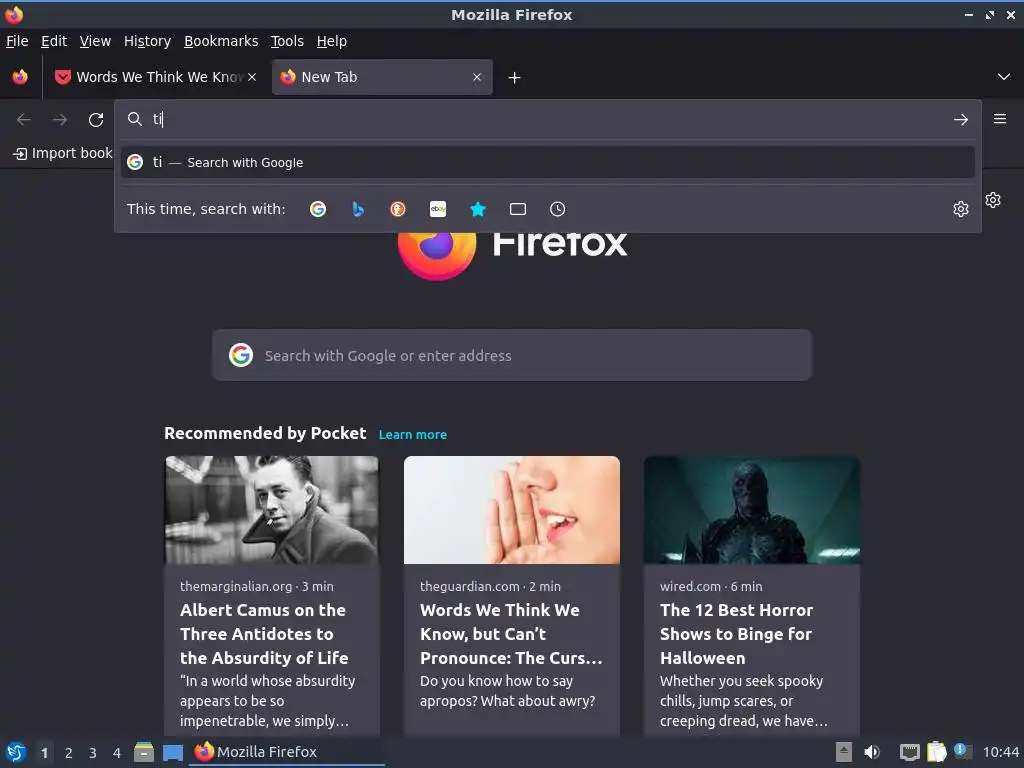
Task: Switch to workspace 2 in taskbar
Action: 69,753
